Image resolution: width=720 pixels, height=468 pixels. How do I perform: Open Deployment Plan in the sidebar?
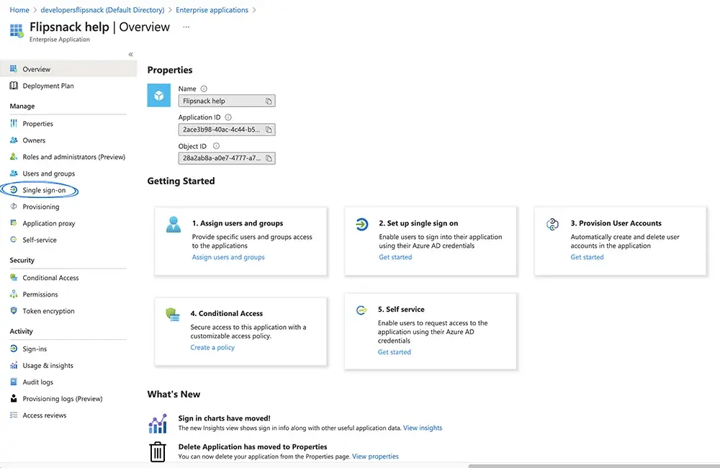(48, 86)
